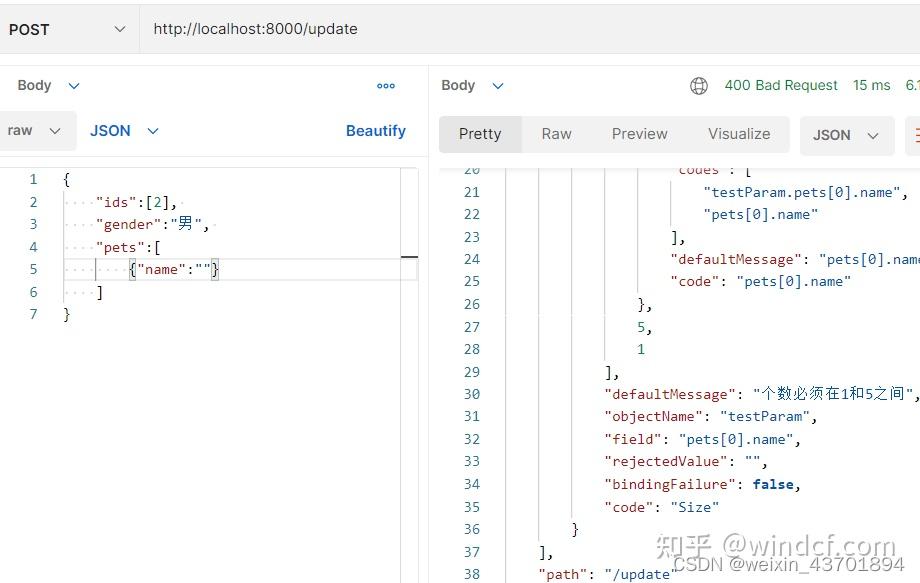Select the Pretty response tab

[x=480, y=133]
